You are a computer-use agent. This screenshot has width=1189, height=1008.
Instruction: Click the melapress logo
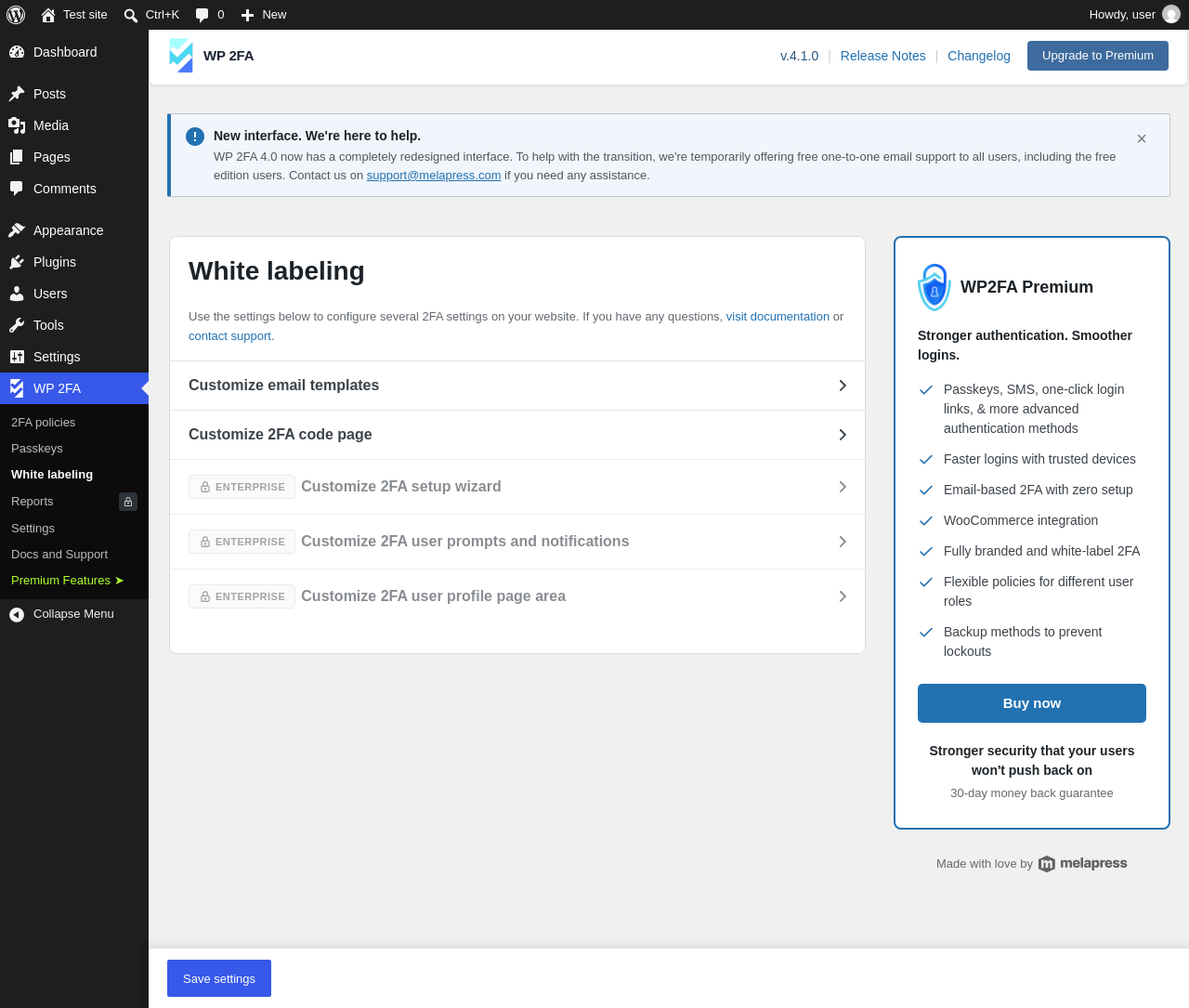tap(1082, 864)
